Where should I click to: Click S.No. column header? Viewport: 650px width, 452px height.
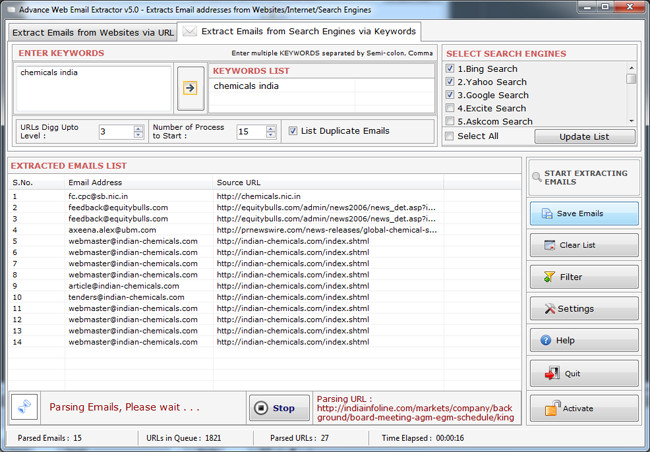[36, 182]
